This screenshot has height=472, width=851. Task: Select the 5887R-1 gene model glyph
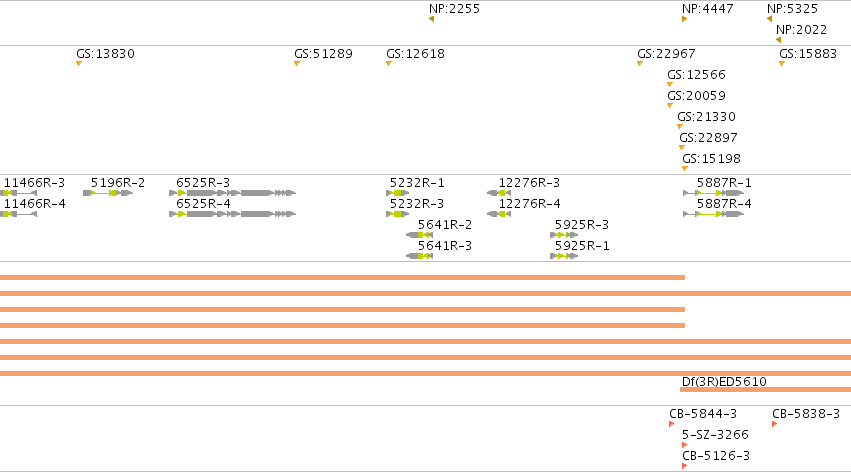(x=714, y=193)
